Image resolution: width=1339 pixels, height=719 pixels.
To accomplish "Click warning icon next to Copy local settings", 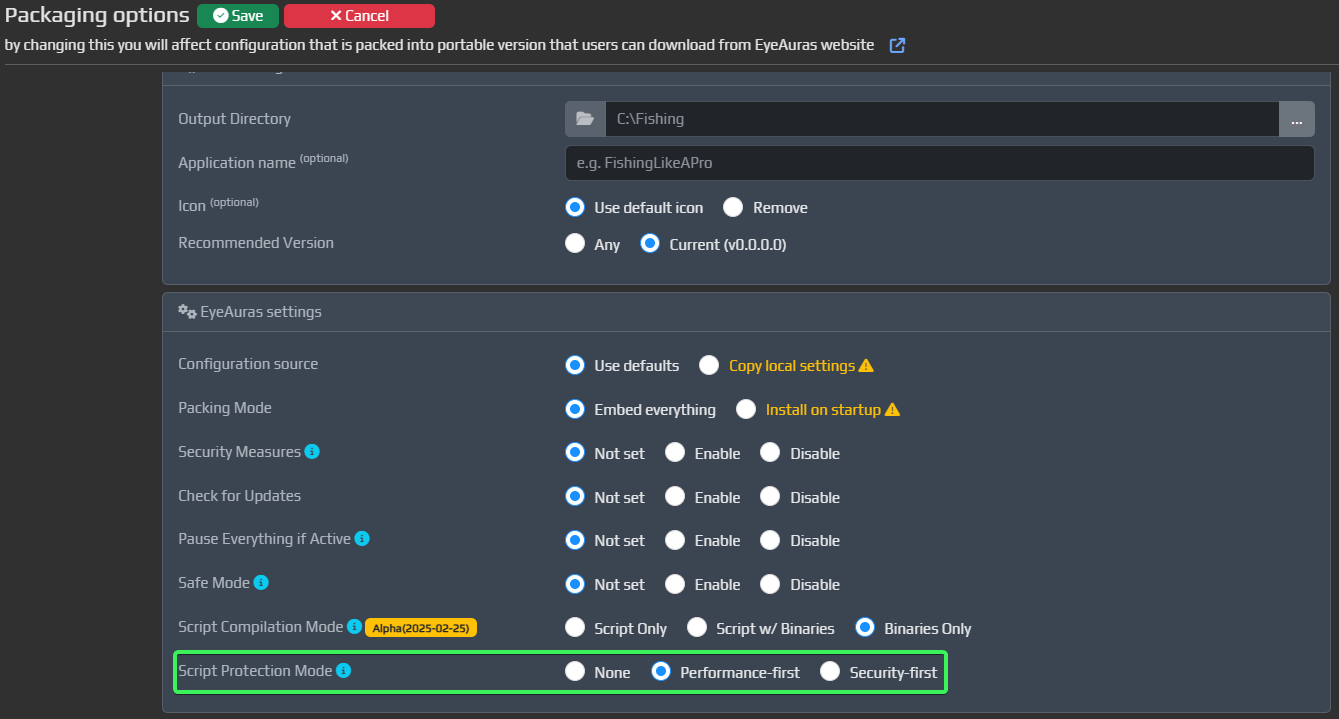I will coord(866,366).
